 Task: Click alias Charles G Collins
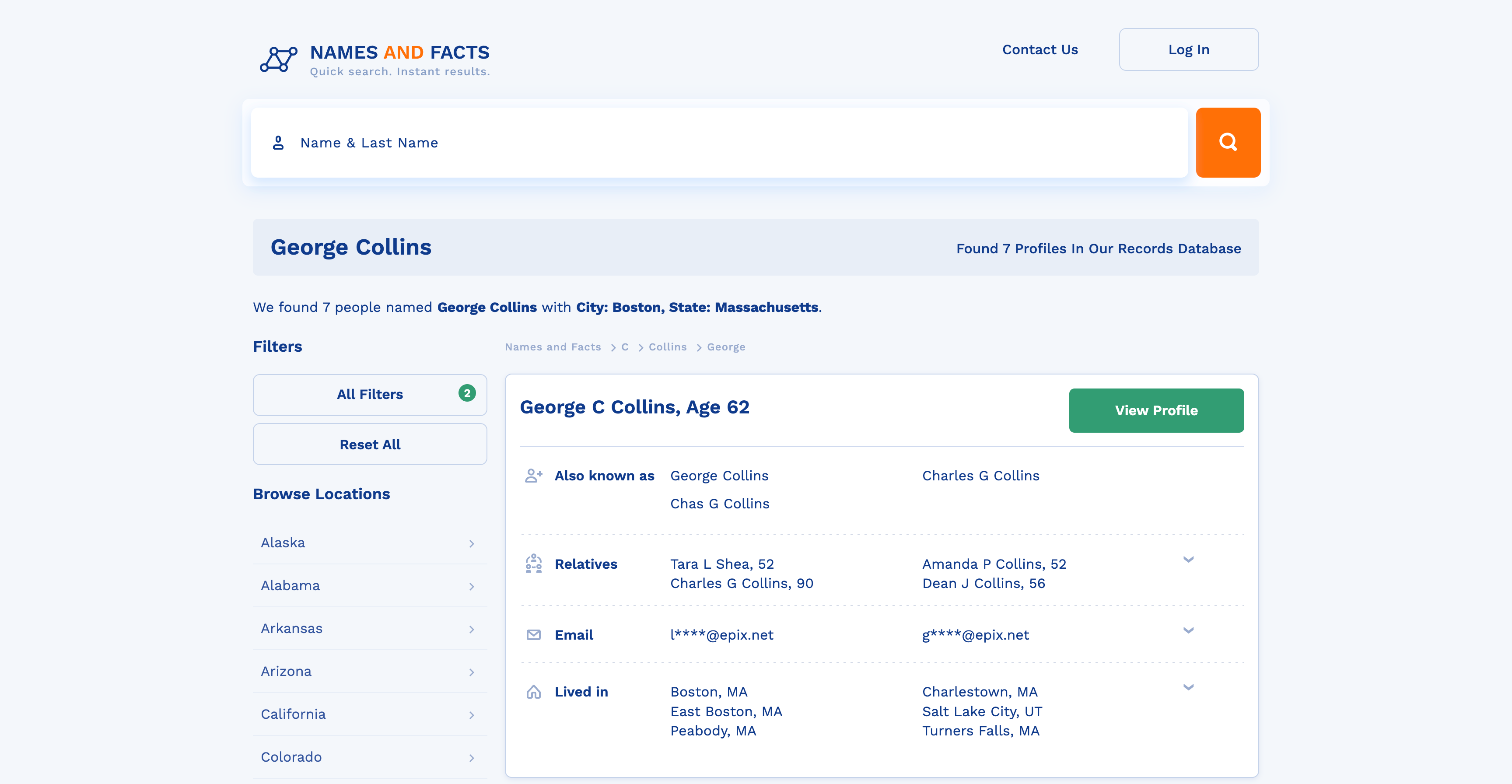pyautogui.click(x=981, y=476)
